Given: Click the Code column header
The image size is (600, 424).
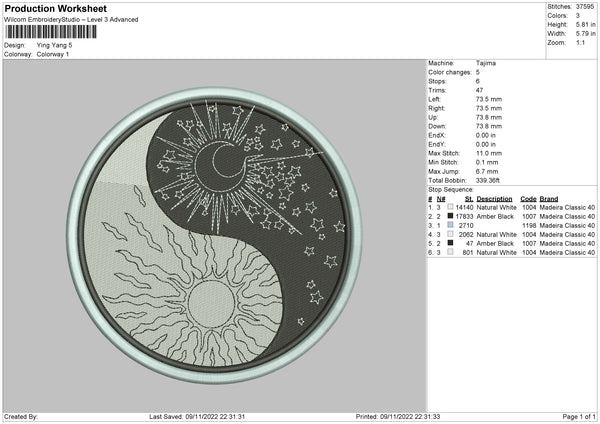Looking at the screenshot, I should (x=529, y=198).
